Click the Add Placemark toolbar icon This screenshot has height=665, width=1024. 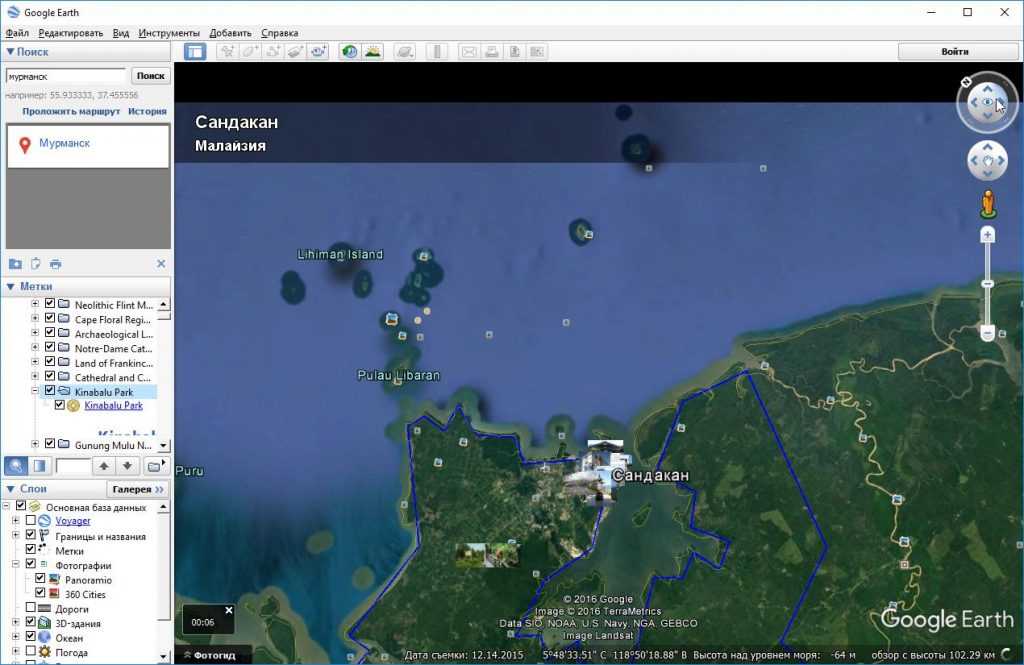227,52
